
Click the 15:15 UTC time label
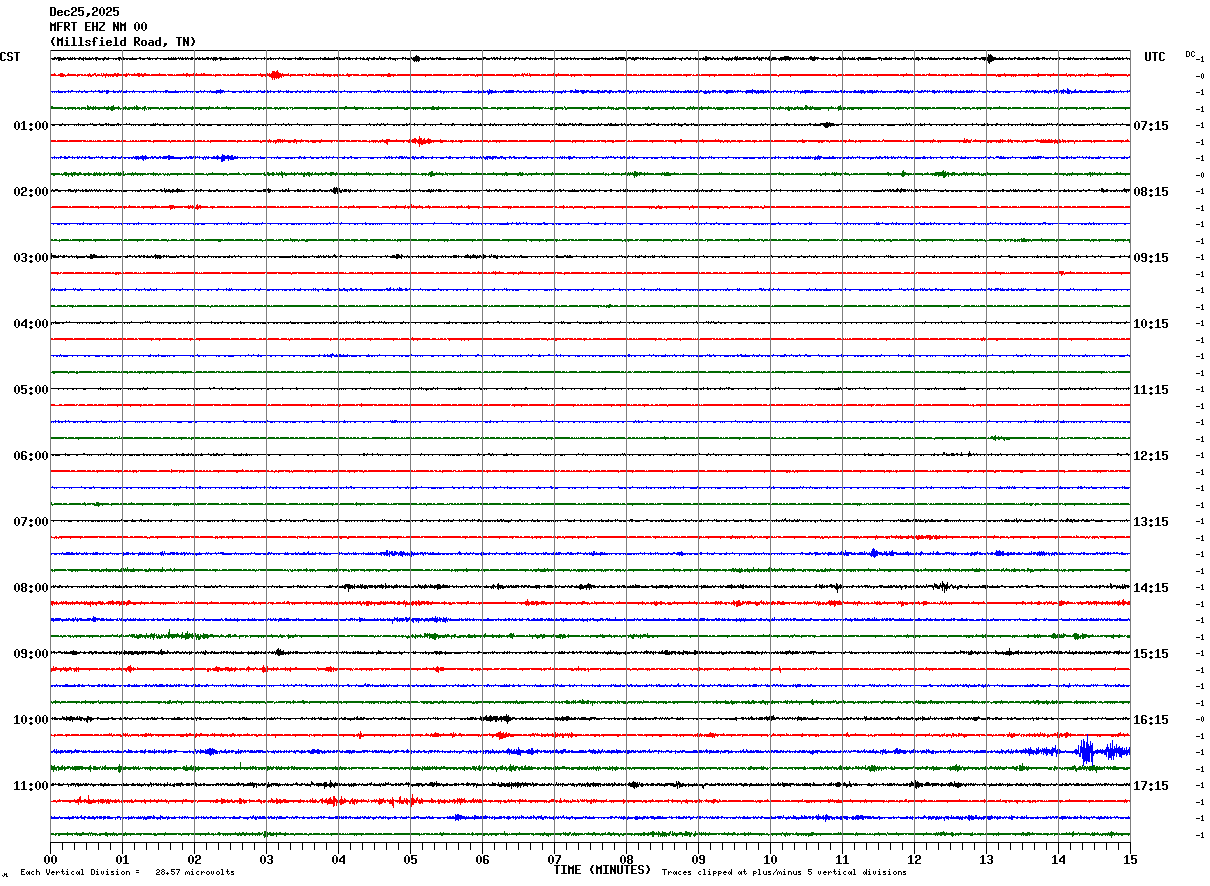tap(1151, 654)
